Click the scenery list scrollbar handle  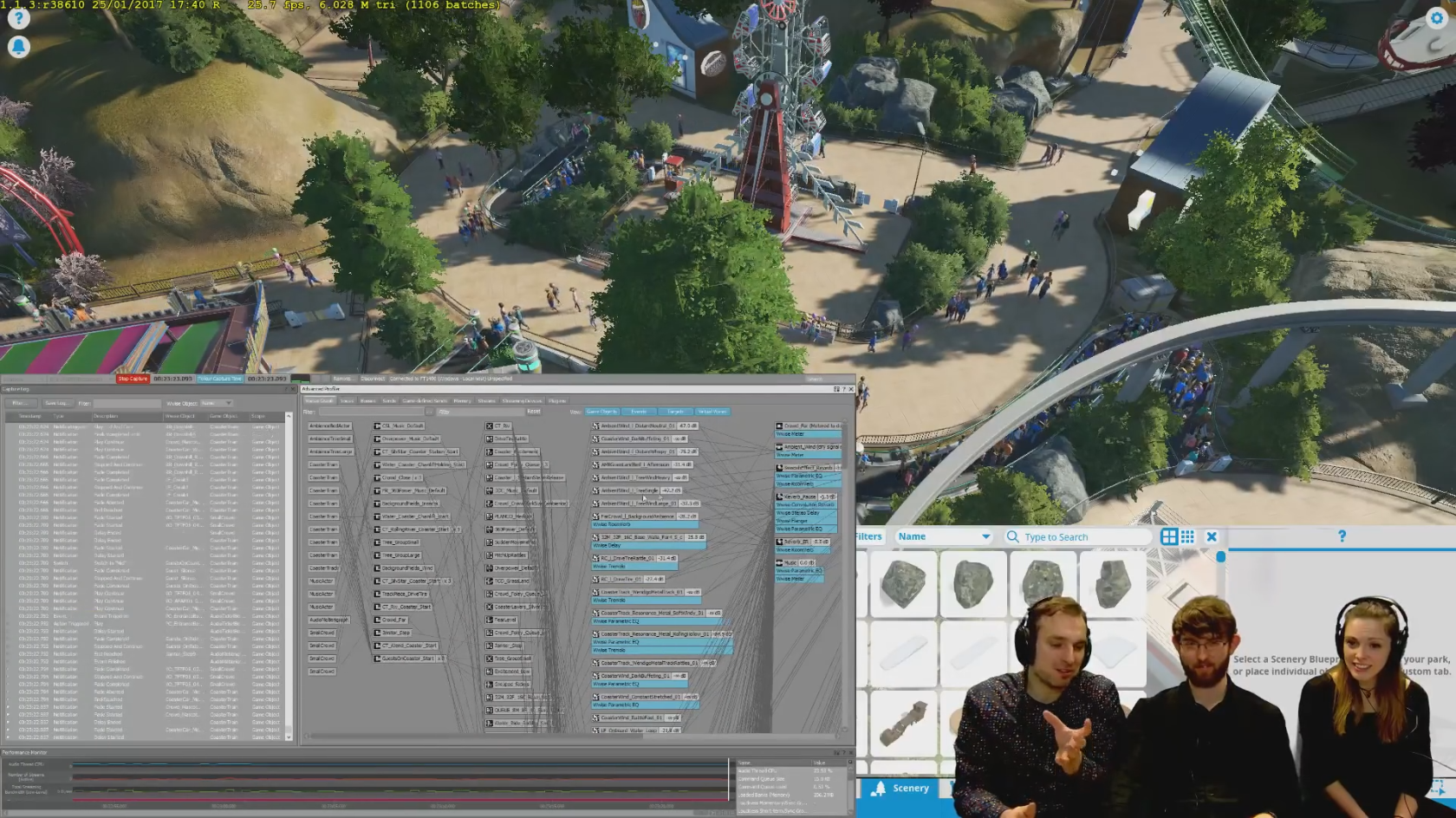pyautogui.click(x=1221, y=556)
